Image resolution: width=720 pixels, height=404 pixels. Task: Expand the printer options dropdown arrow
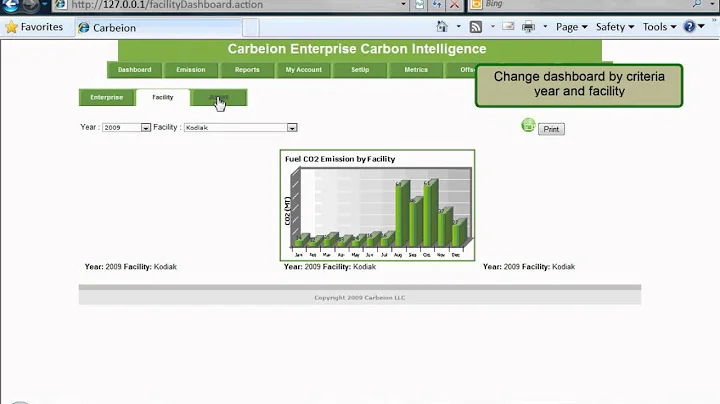[545, 27]
